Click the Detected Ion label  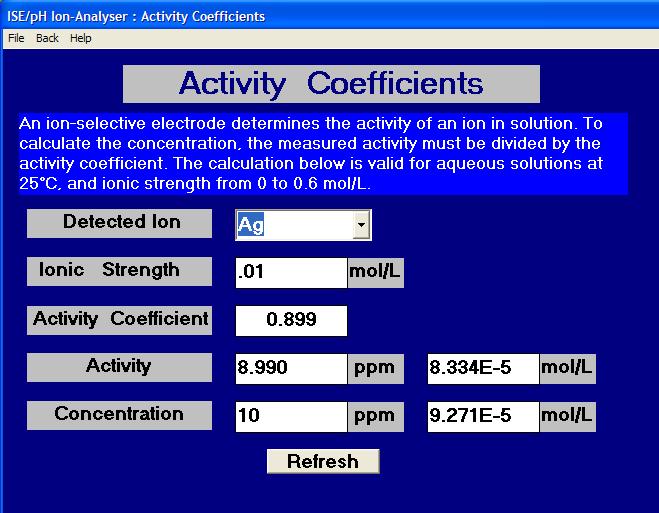point(119,223)
